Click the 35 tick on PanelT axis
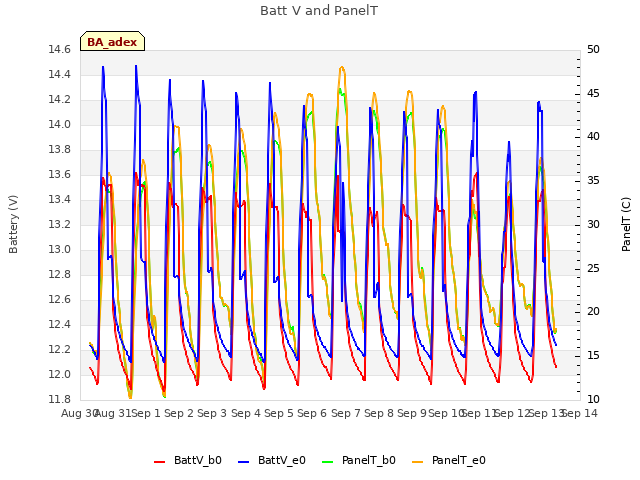640x480 pixels. point(593,181)
